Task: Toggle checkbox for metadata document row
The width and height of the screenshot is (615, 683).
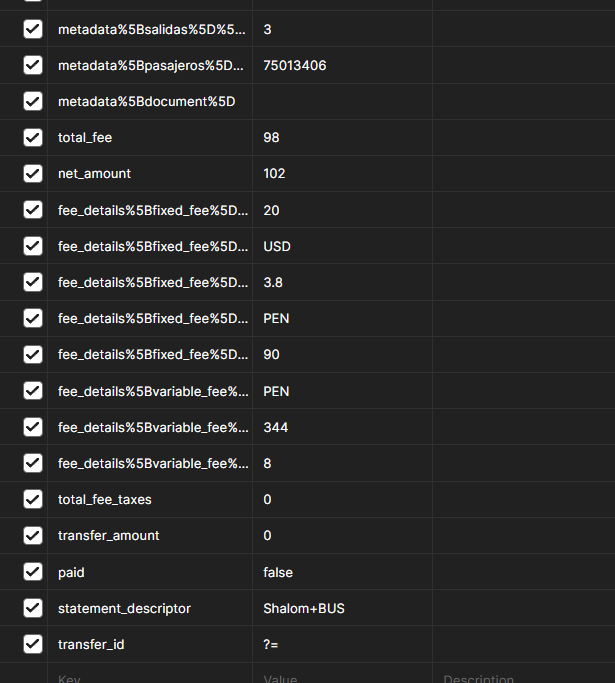Action: (x=33, y=101)
